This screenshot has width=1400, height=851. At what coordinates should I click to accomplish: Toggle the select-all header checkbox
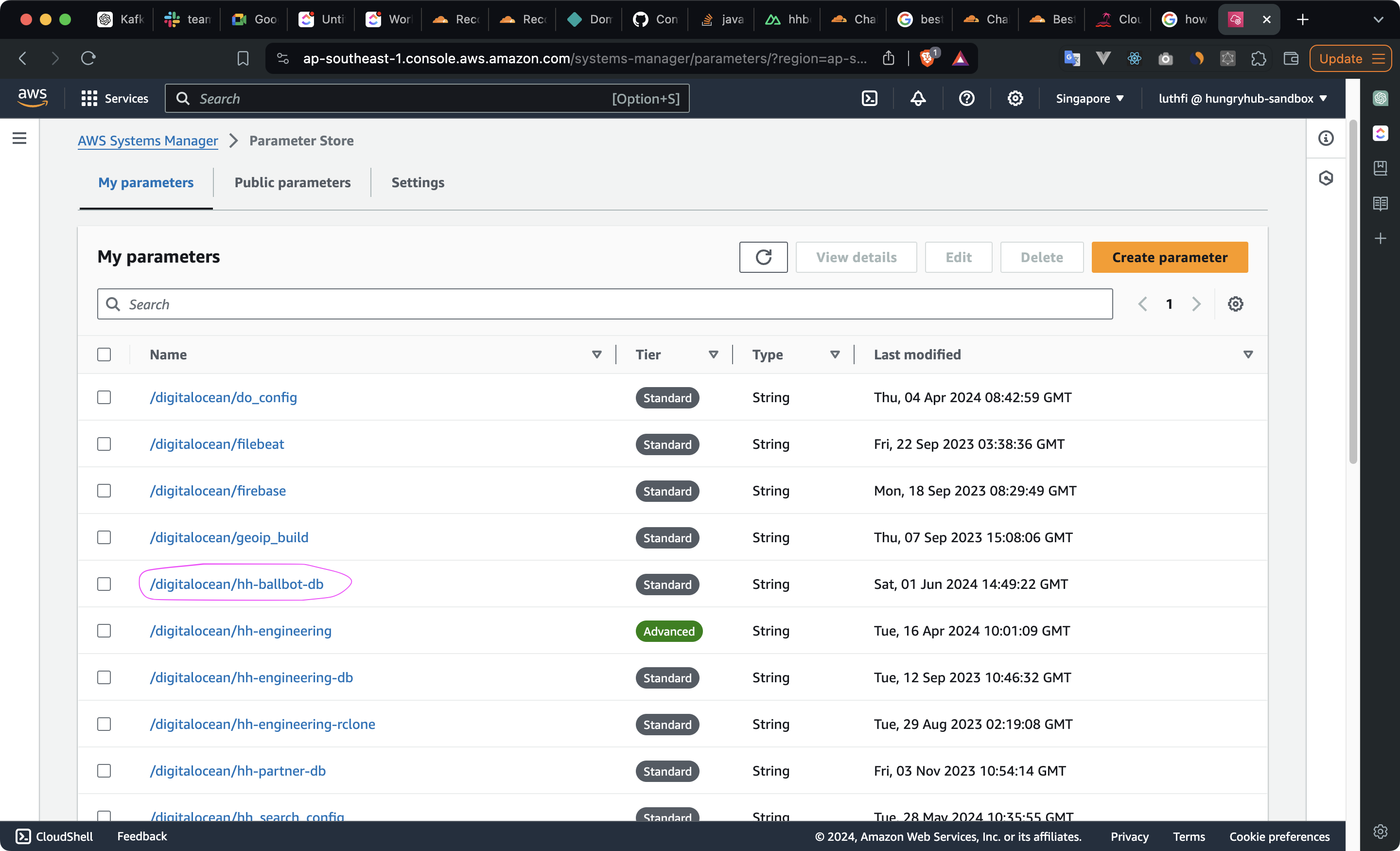point(104,355)
